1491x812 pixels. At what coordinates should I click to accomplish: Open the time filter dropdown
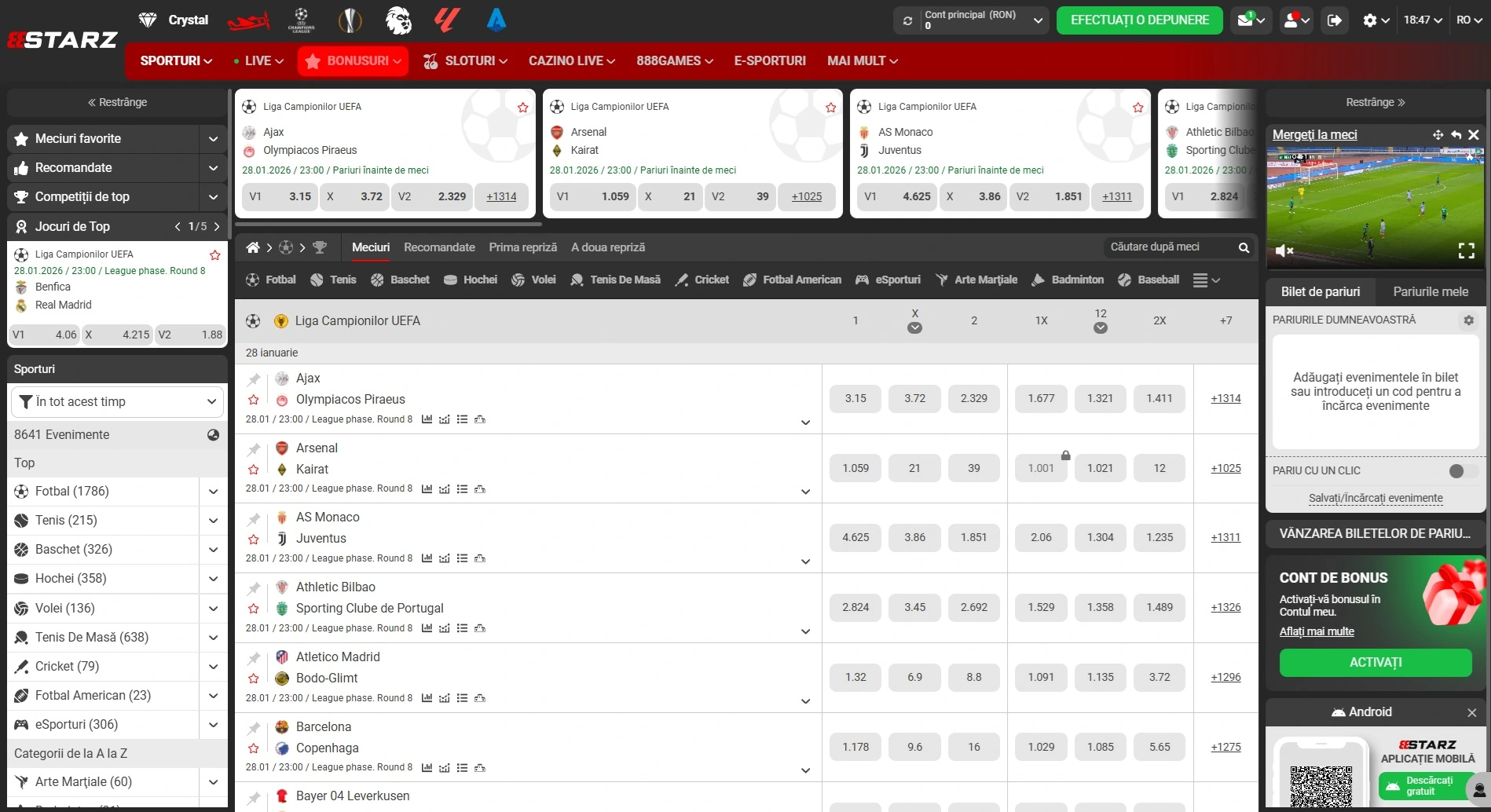tap(118, 402)
